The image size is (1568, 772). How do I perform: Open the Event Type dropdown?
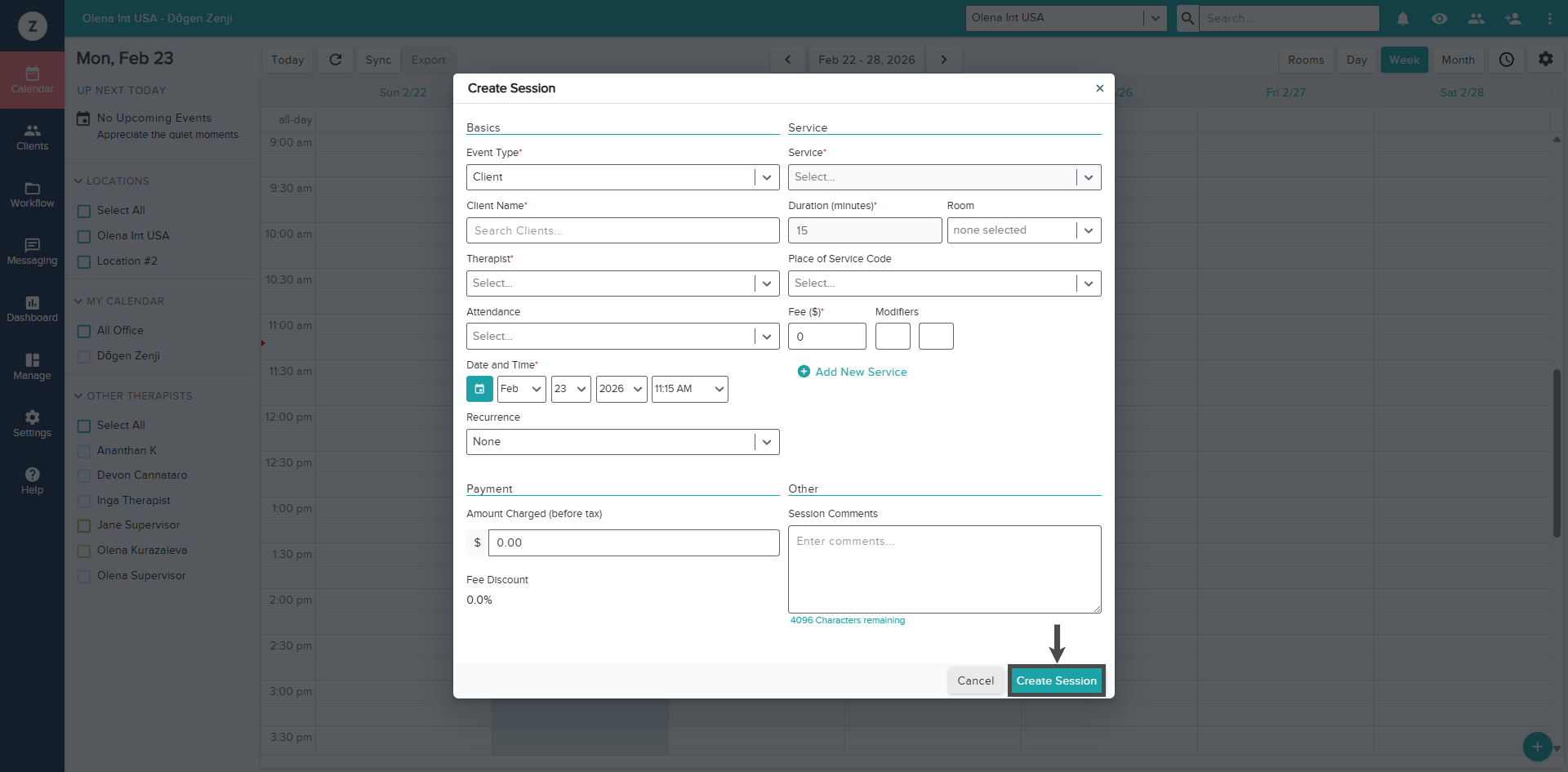click(622, 177)
